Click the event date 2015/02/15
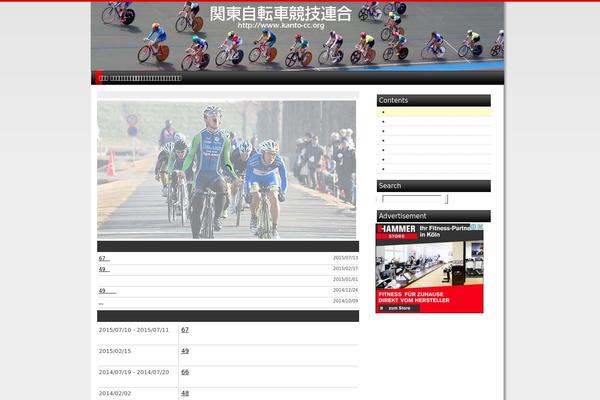Image resolution: width=600 pixels, height=400 pixels. pyautogui.click(x=115, y=351)
